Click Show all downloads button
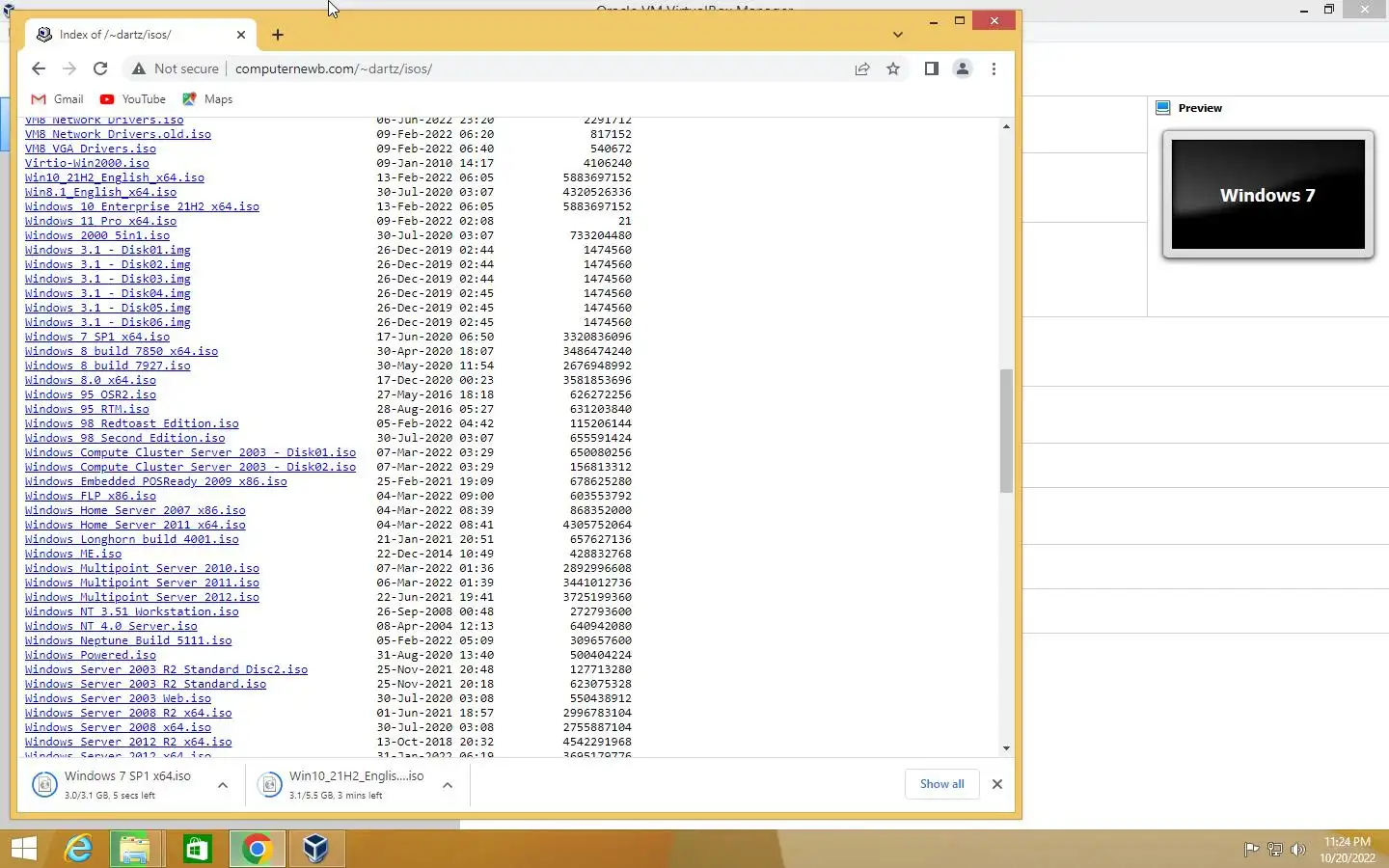 click(x=941, y=784)
